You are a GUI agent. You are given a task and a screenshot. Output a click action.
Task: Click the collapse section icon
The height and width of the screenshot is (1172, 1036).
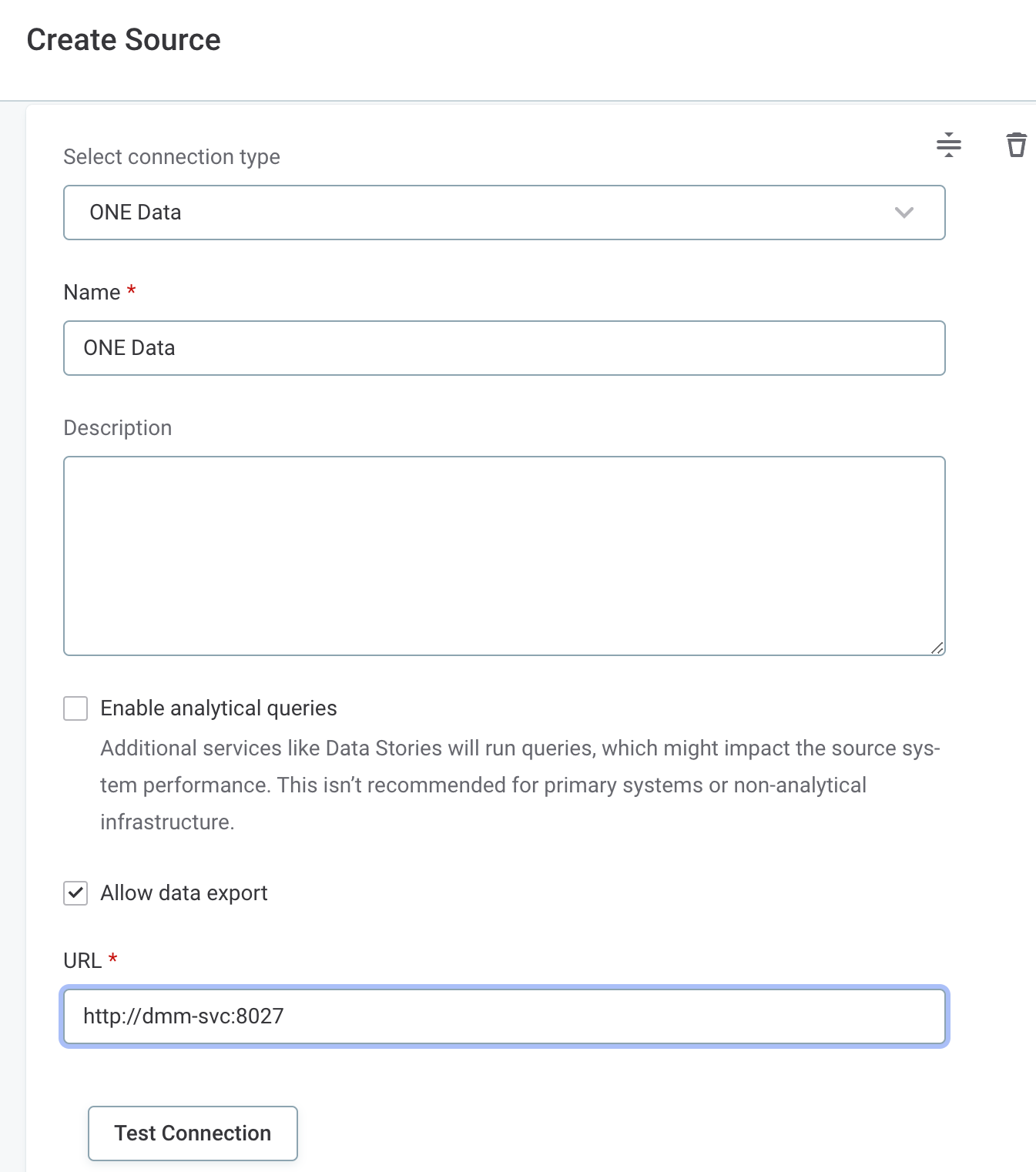(948, 145)
